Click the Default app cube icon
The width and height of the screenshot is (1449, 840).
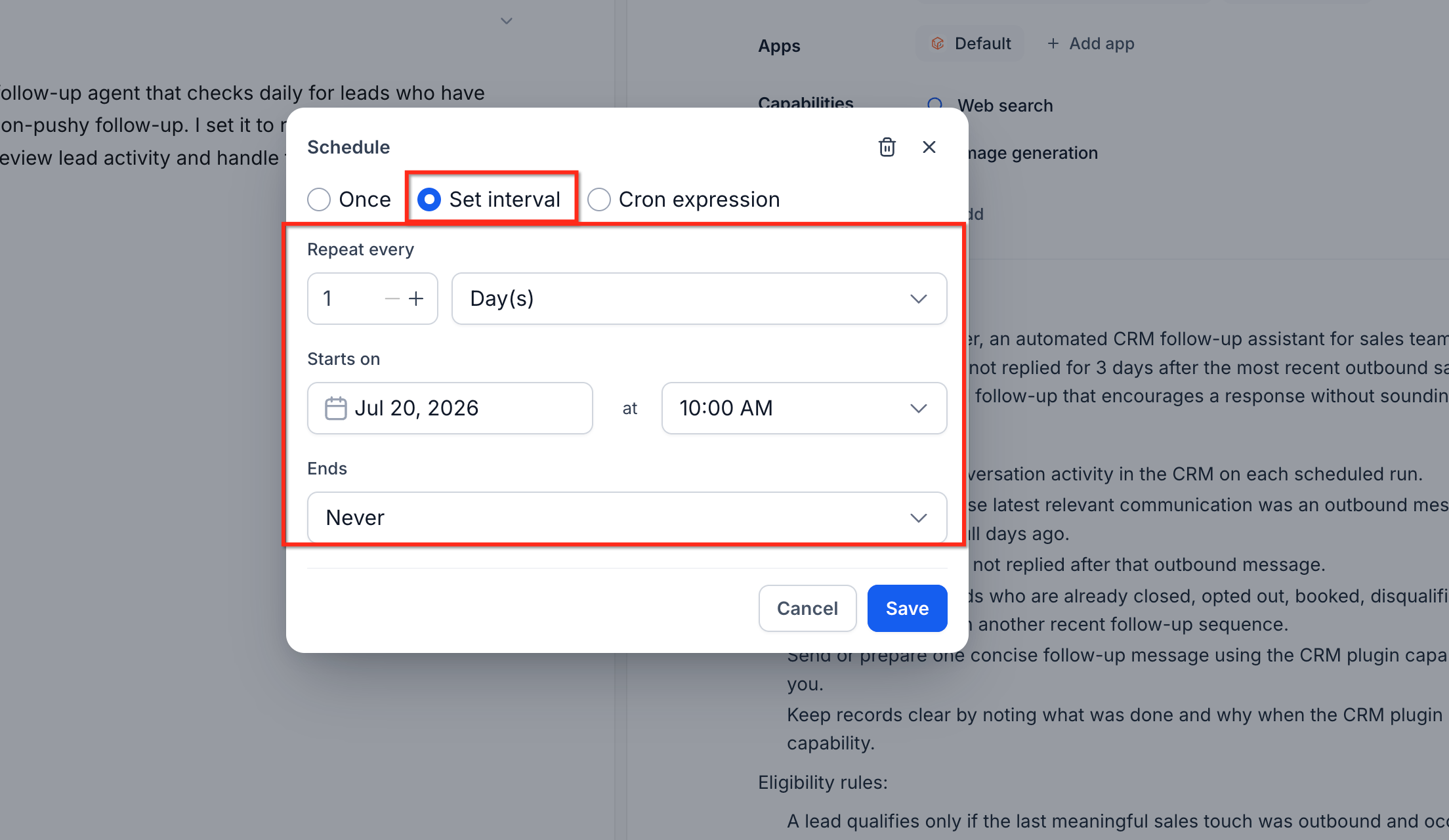click(x=938, y=43)
